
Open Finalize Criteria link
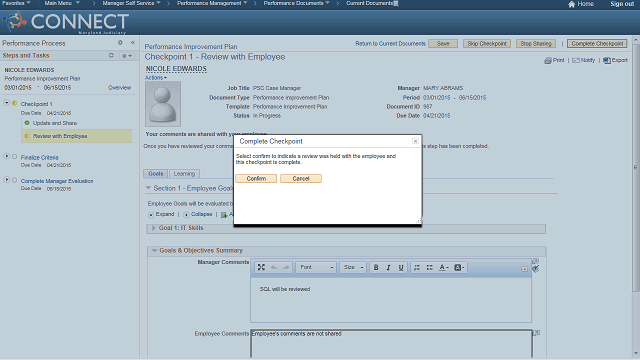pyautogui.click(x=40, y=157)
